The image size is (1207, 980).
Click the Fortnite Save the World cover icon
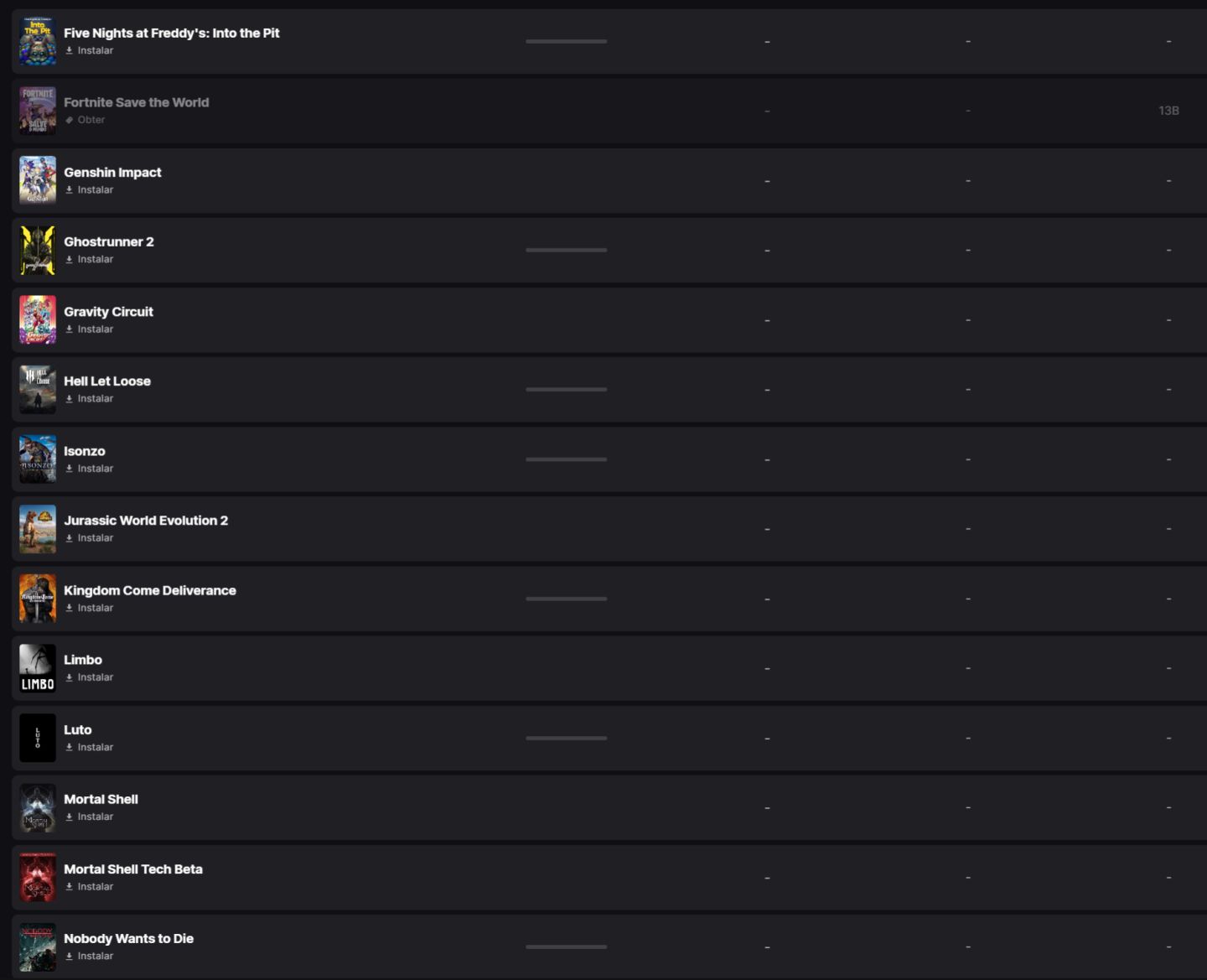pyautogui.click(x=38, y=111)
